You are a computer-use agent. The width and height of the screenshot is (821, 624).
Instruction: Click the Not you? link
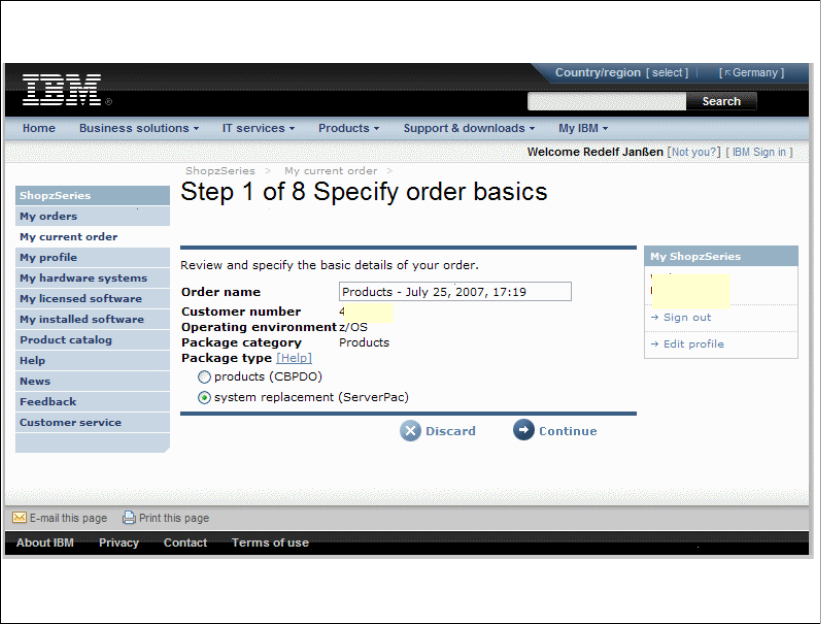(693, 152)
